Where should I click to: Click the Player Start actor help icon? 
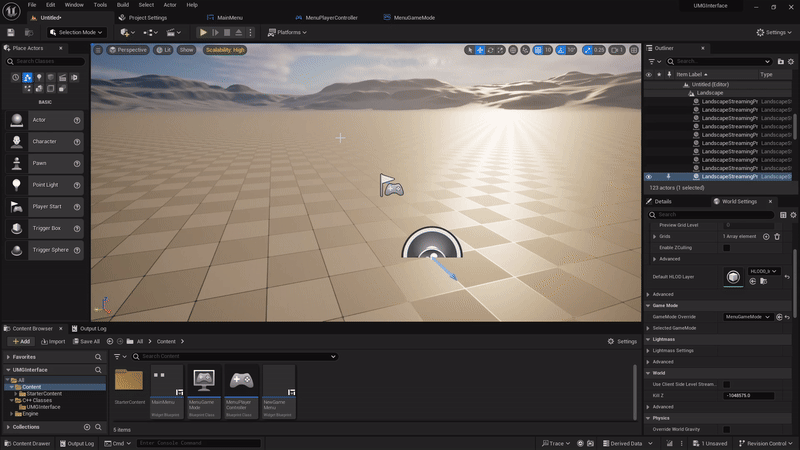coord(77,207)
